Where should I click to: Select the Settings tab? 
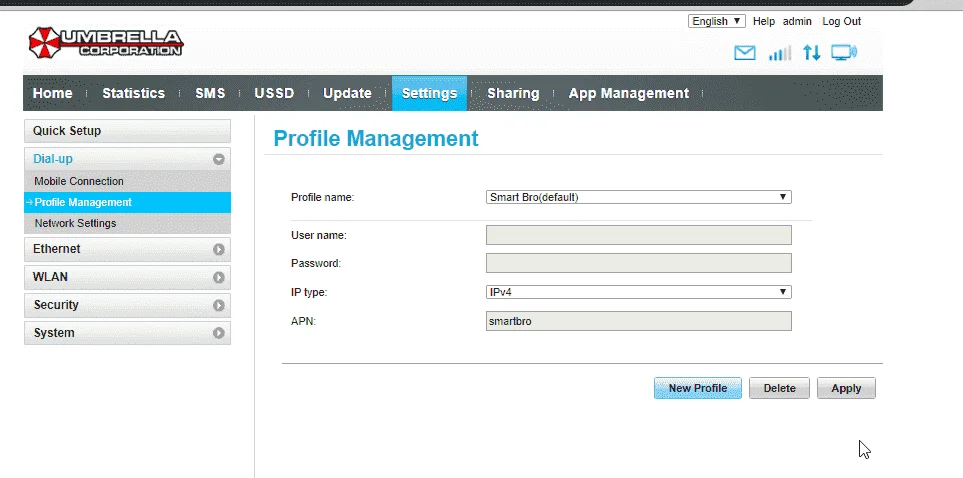point(429,93)
